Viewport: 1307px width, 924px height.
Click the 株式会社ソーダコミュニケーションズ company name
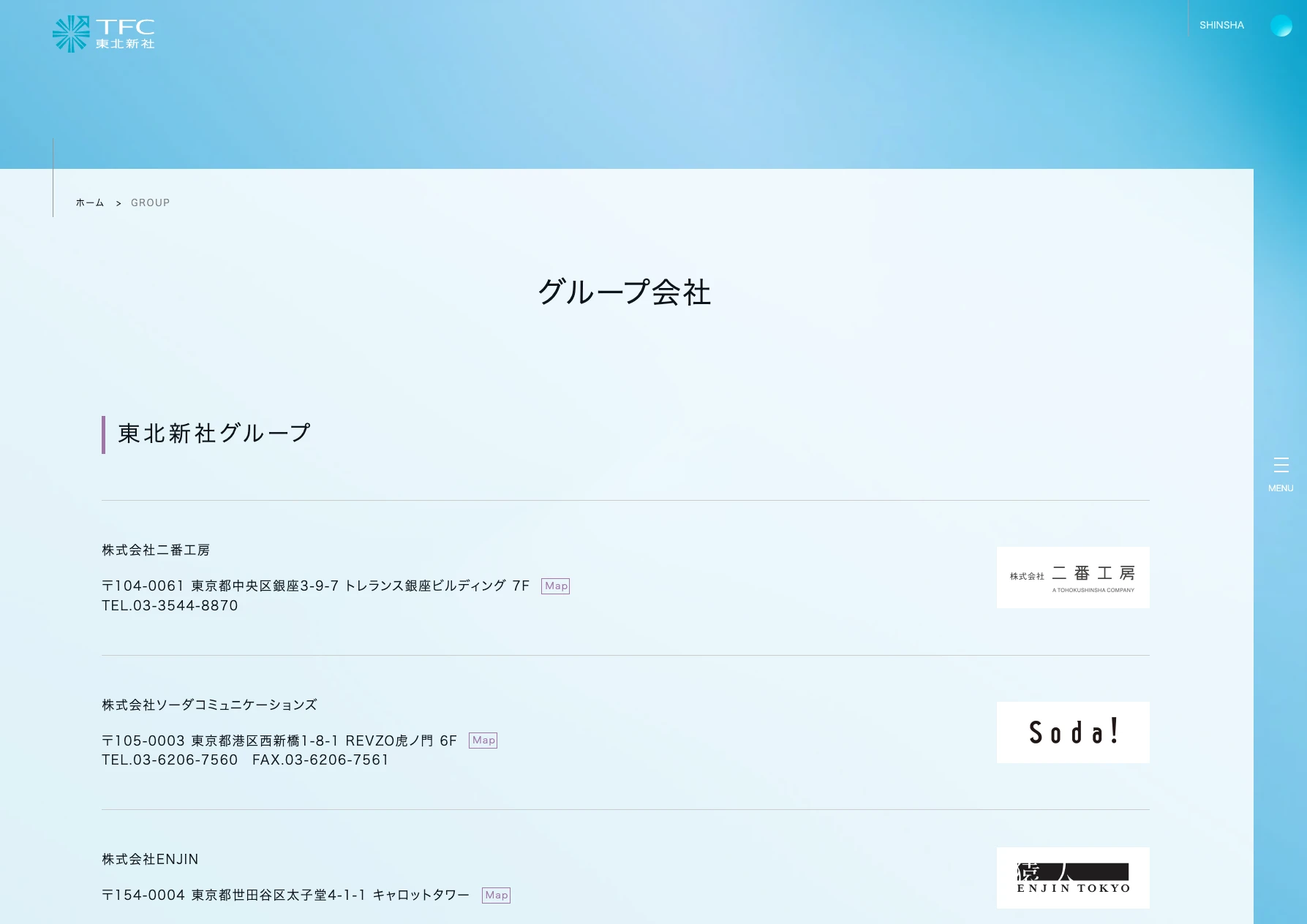(x=209, y=705)
